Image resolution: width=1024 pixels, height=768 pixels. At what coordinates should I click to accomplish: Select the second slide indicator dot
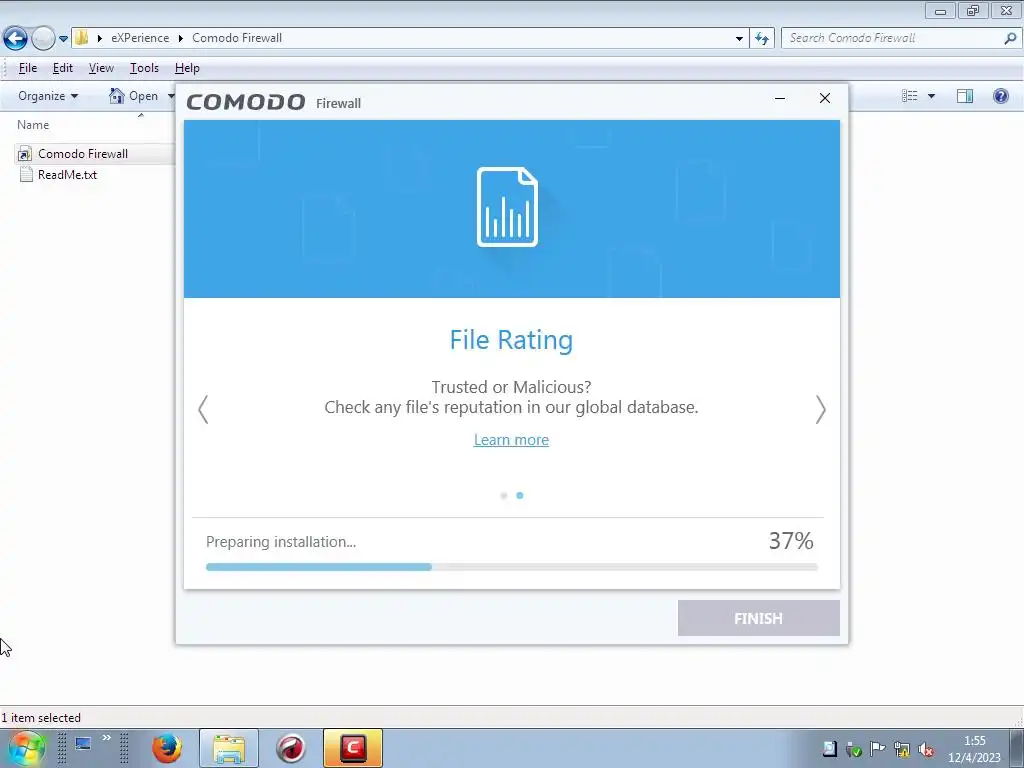520,496
